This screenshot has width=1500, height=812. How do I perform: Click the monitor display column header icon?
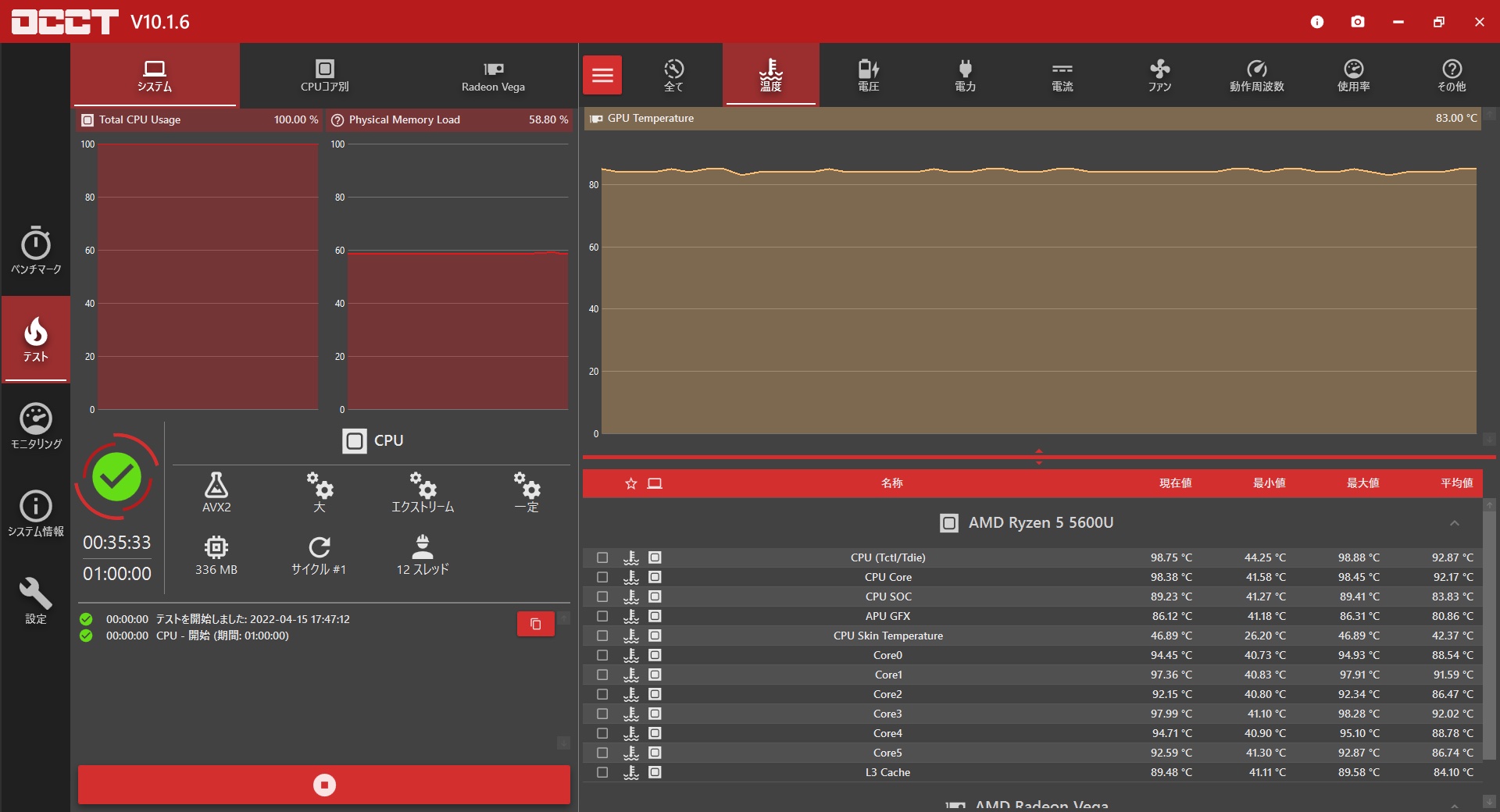pos(655,484)
